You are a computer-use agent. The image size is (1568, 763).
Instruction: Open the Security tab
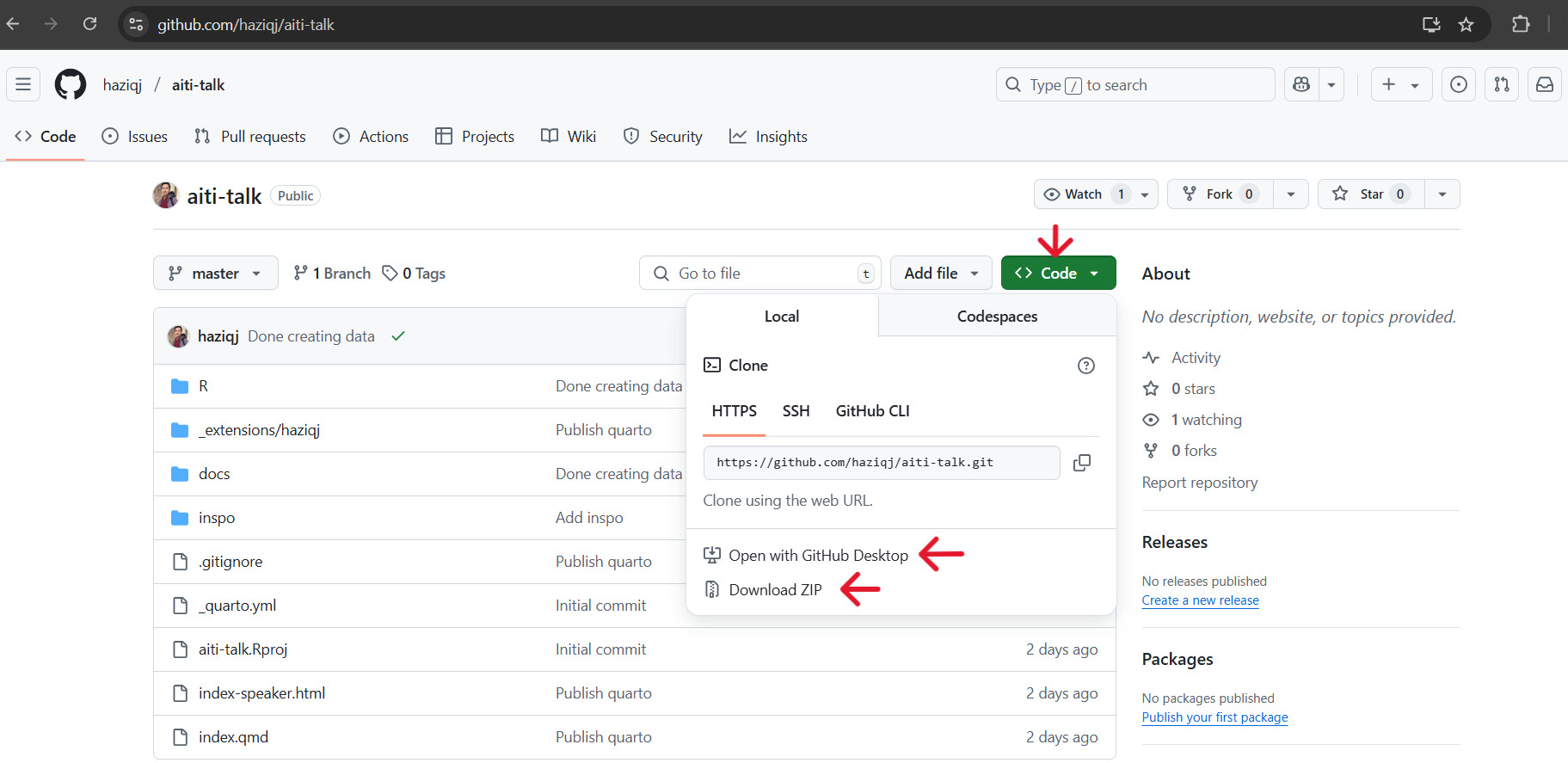tap(662, 136)
